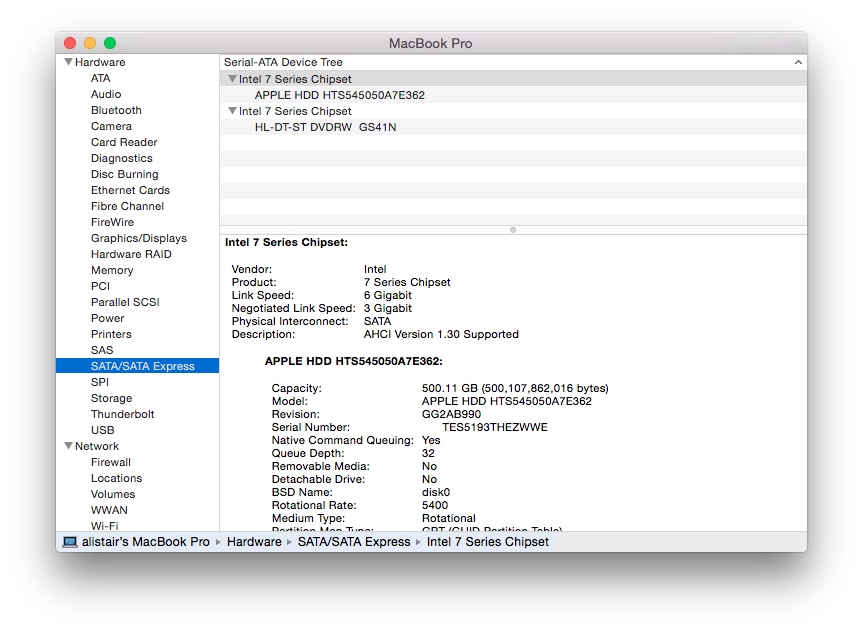
Task: Click Rotational Rate value 5400
Action: click(x=435, y=505)
